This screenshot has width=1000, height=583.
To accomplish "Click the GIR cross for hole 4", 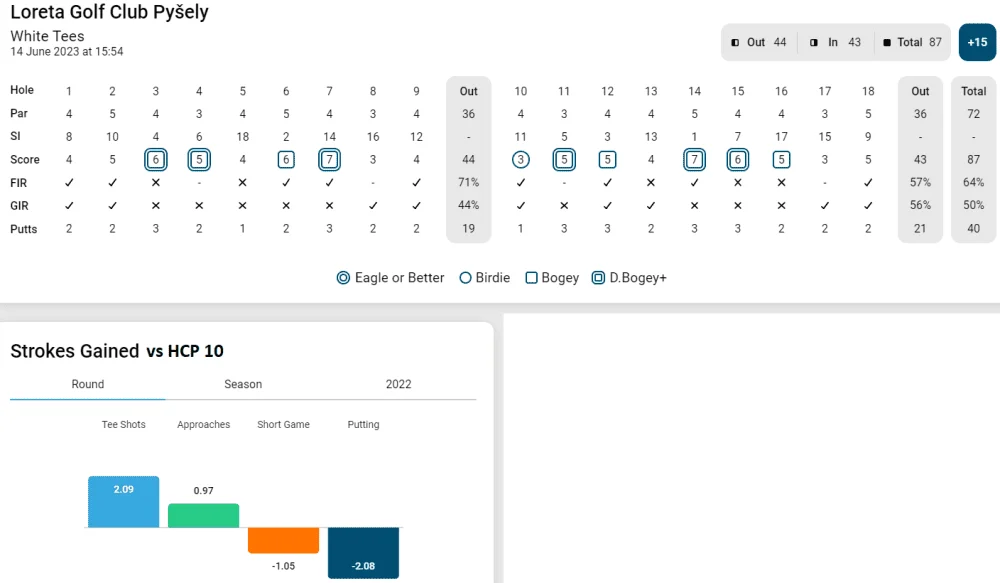I will (x=199, y=205).
